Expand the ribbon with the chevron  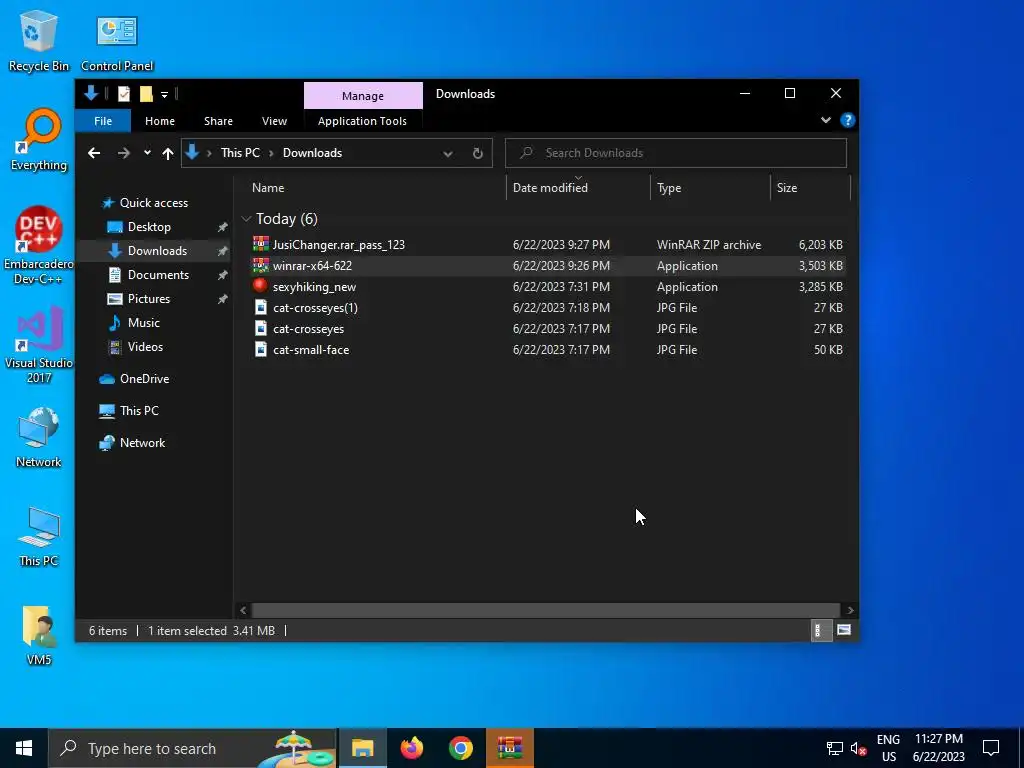[x=825, y=120]
